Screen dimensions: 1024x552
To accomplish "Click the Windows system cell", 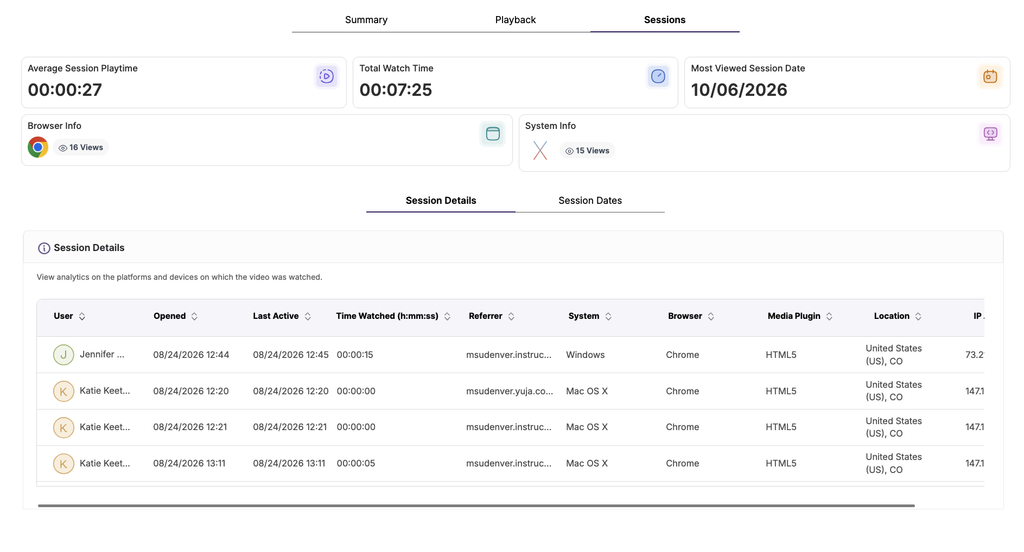I will pyautogui.click(x=585, y=355).
